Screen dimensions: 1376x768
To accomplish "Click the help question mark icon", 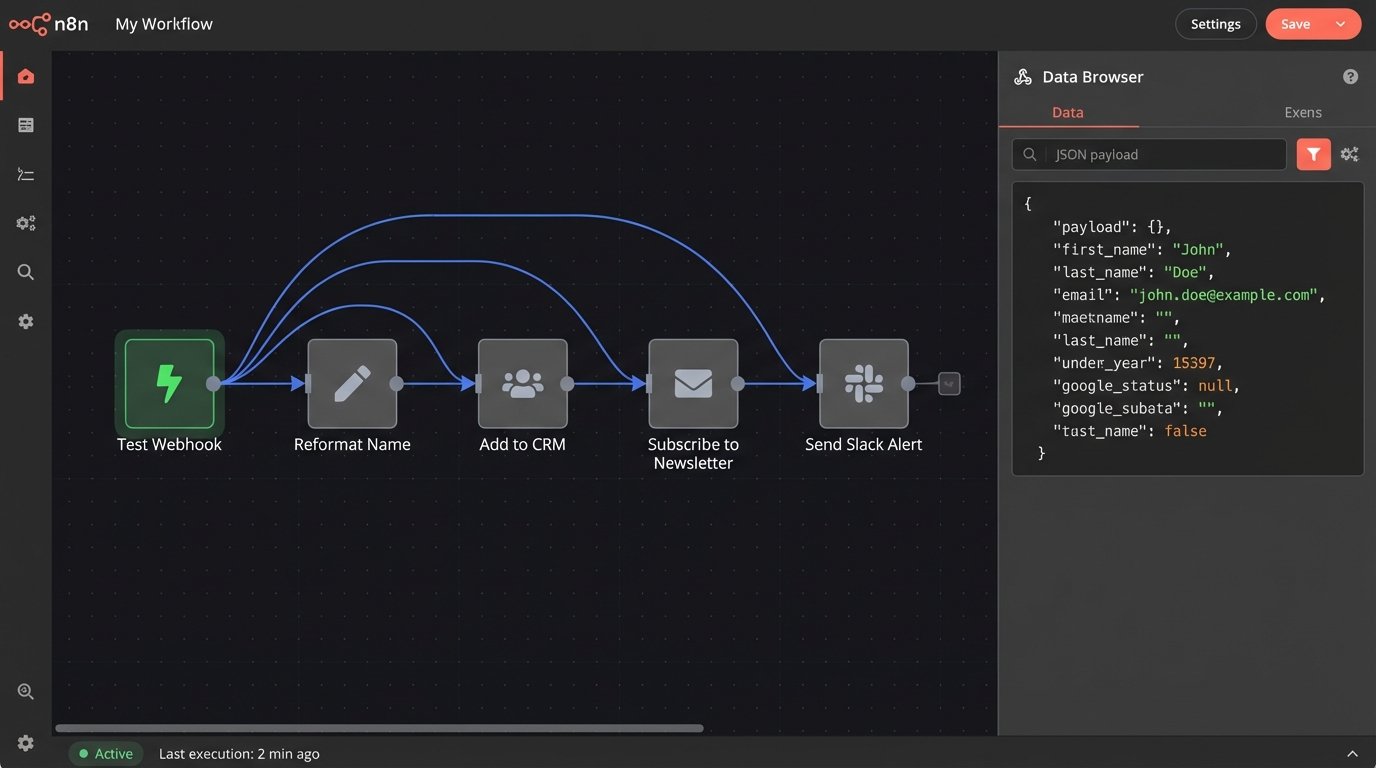I will [x=1350, y=77].
